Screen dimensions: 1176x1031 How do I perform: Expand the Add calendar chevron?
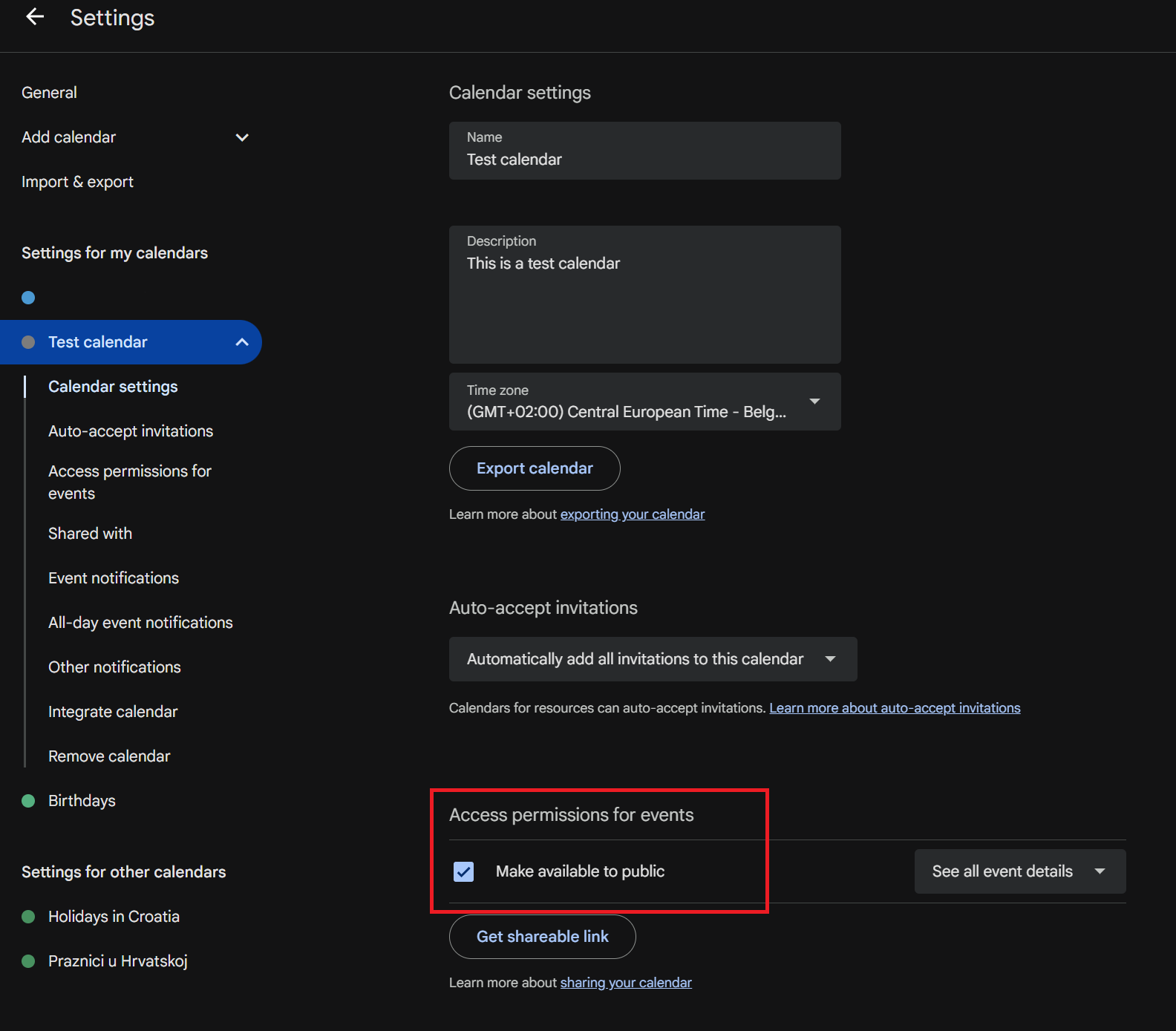point(241,137)
